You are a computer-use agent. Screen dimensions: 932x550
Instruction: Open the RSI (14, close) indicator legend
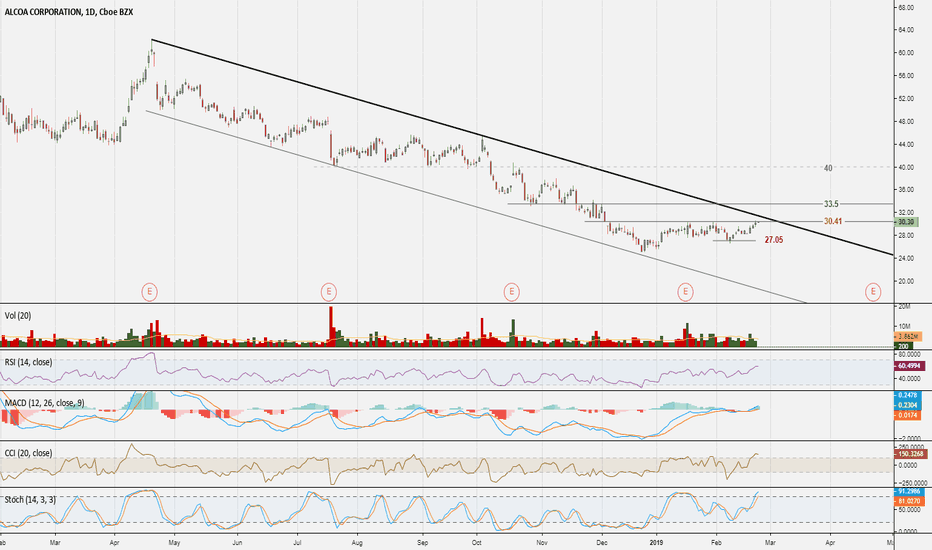pyautogui.click(x=28, y=362)
